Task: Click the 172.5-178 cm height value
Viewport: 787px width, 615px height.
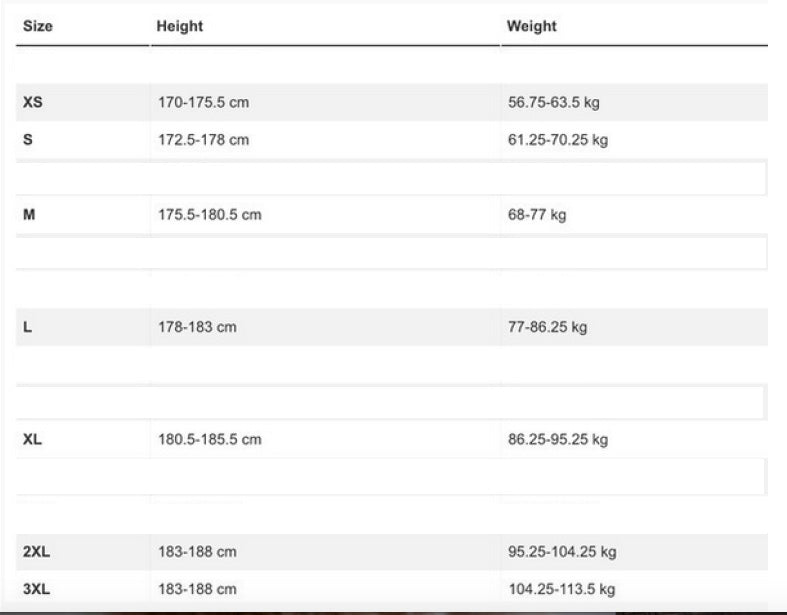Action: pyautogui.click(x=203, y=140)
